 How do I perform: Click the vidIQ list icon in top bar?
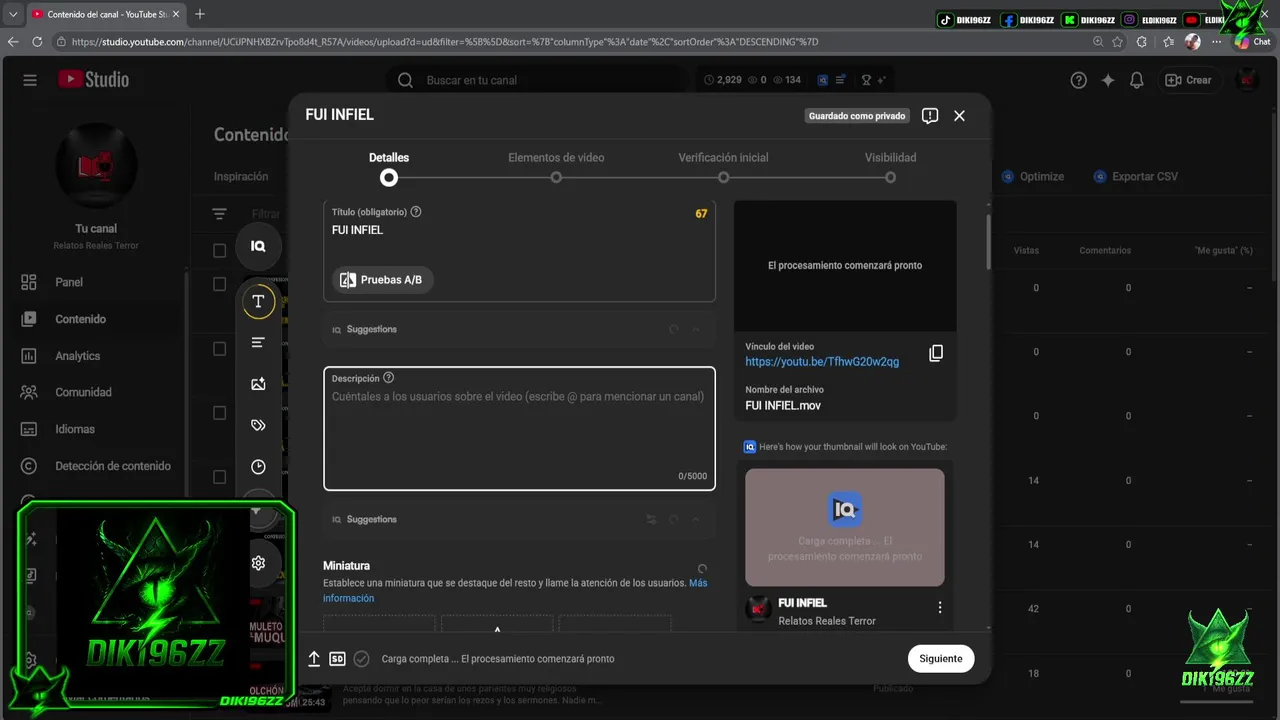coord(841,80)
